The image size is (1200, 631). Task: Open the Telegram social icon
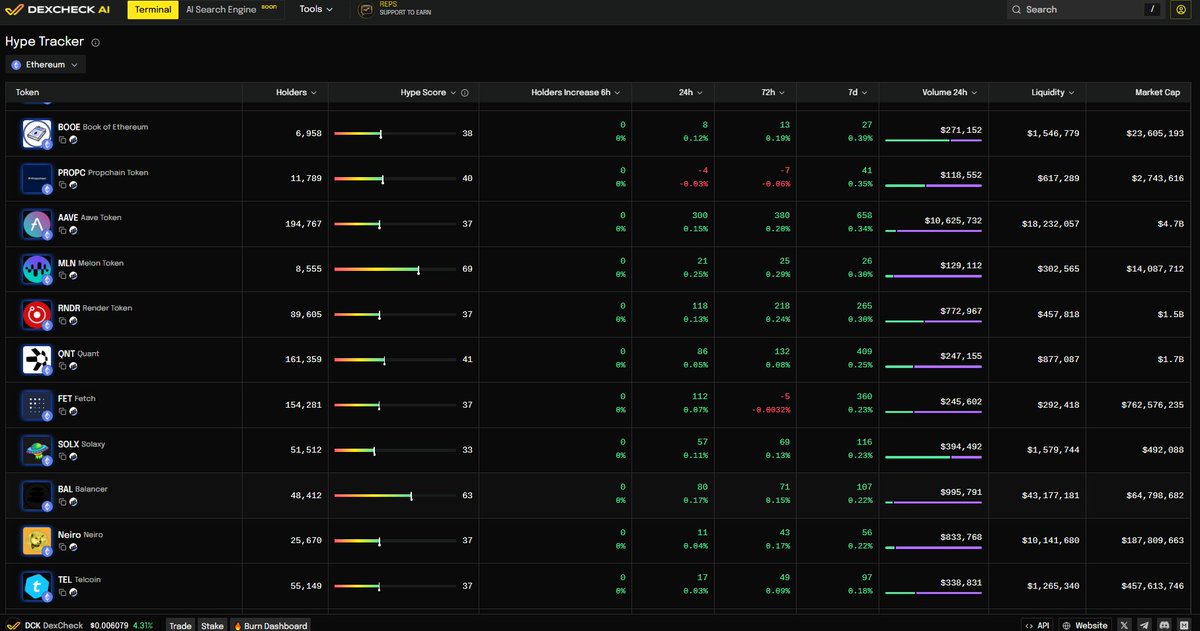(1145, 624)
